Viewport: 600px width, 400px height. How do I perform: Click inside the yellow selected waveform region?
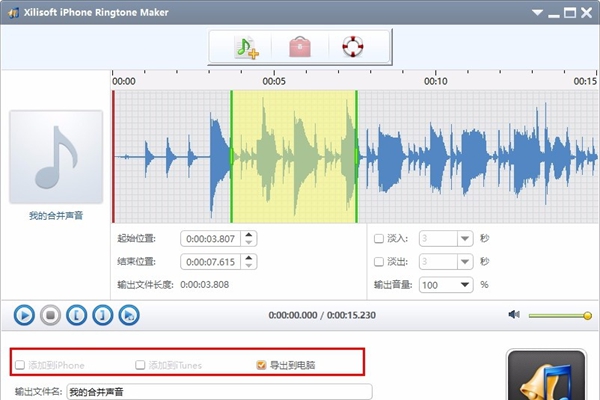294,156
